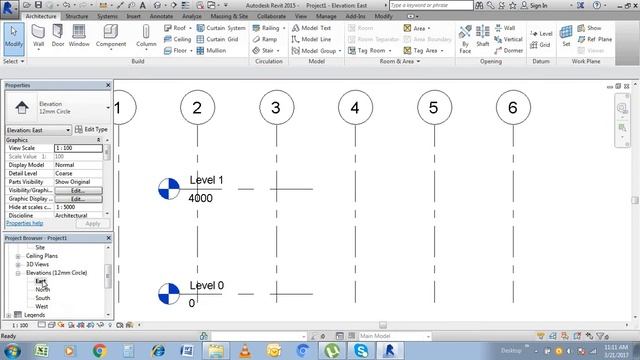This screenshot has height=360, width=640.
Task: Select the Modify tool
Action: tap(14, 39)
